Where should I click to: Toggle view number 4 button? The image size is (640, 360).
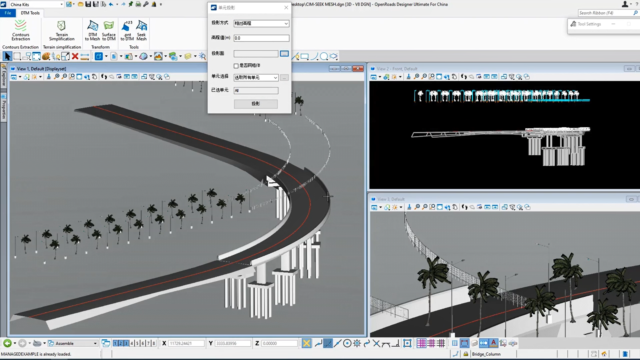132,343
